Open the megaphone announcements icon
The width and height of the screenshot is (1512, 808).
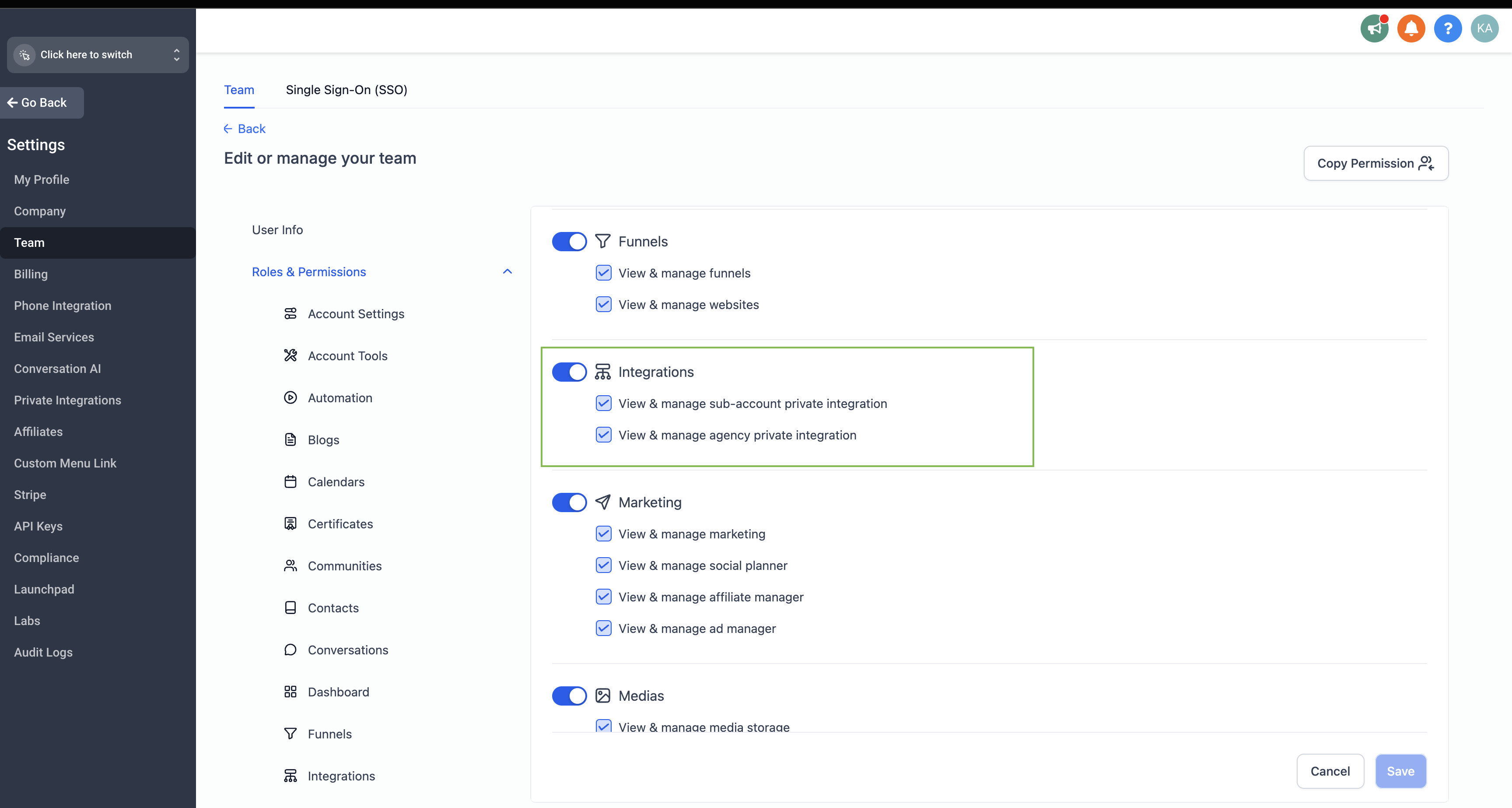(1374, 28)
